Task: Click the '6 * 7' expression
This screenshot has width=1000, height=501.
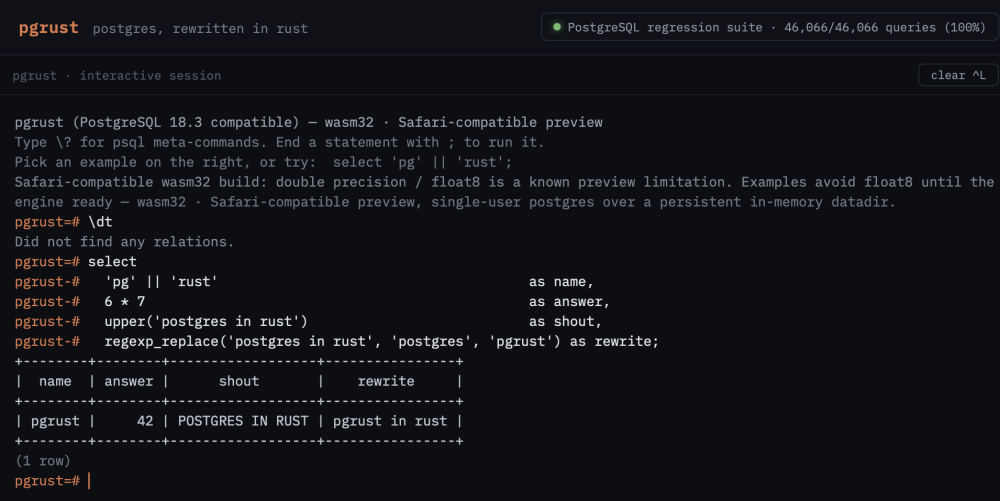Action: click(x=125, y=301)
